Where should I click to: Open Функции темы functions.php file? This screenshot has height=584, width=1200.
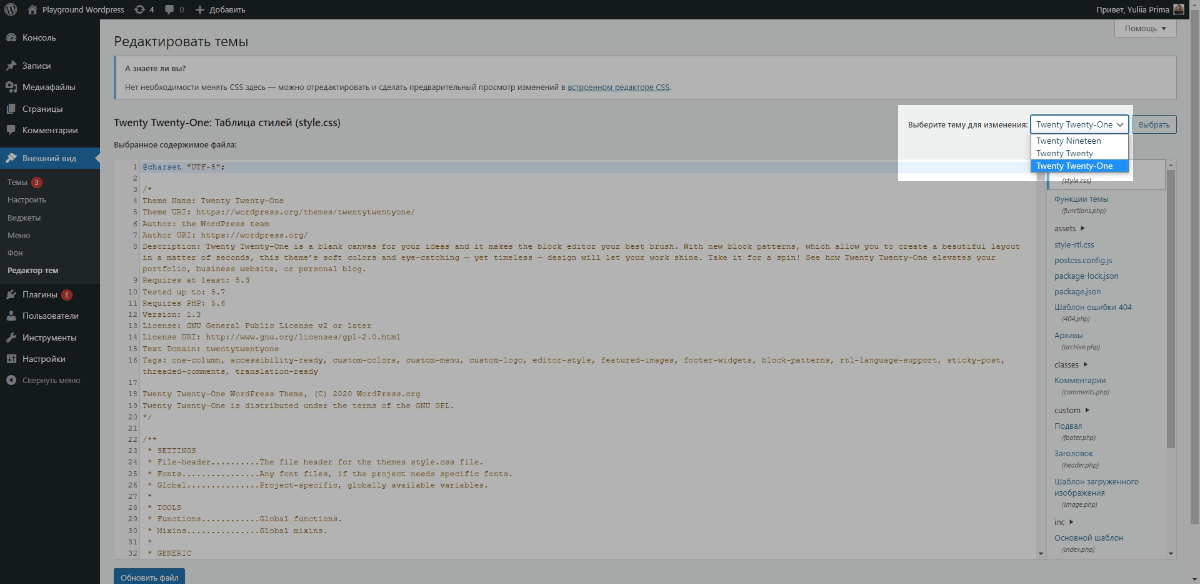point(1081,204)
